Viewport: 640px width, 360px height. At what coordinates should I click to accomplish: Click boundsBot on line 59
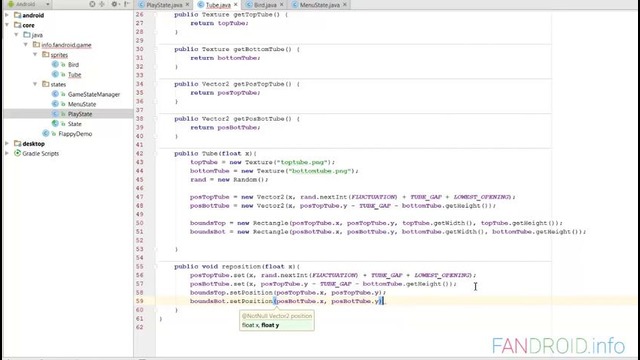pos(207,301)
